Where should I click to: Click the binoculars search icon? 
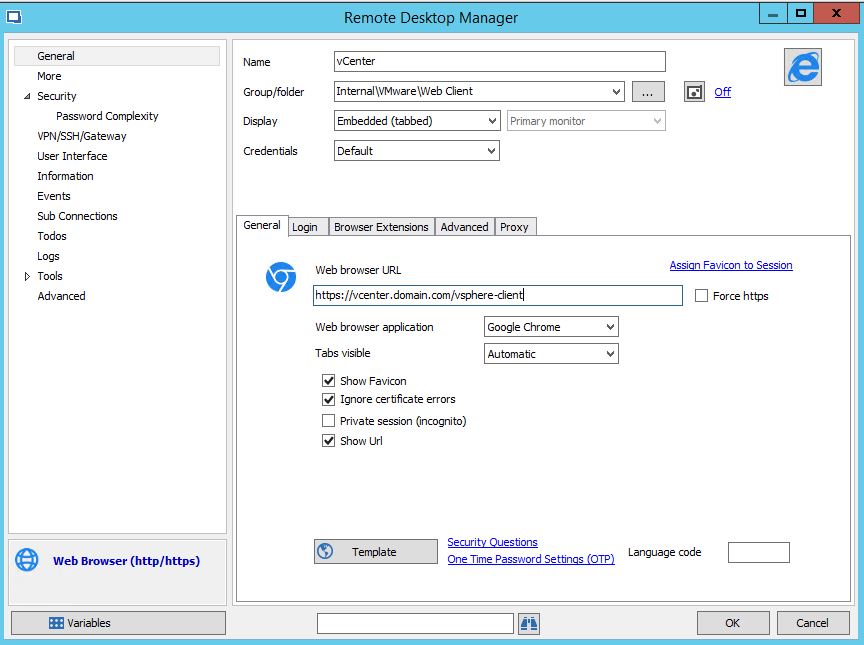529,624
